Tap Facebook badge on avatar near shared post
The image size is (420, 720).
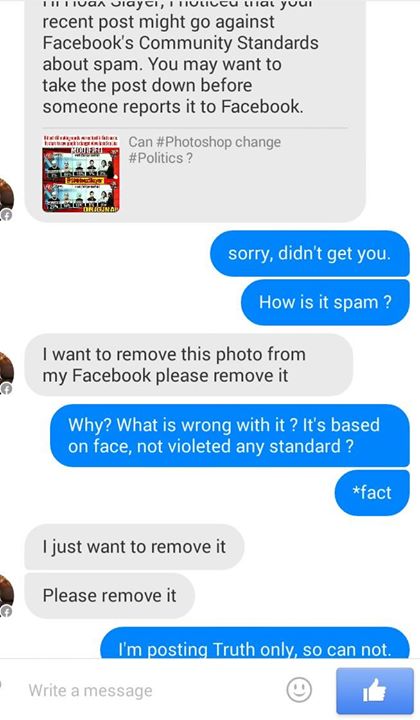pos(6,215)
